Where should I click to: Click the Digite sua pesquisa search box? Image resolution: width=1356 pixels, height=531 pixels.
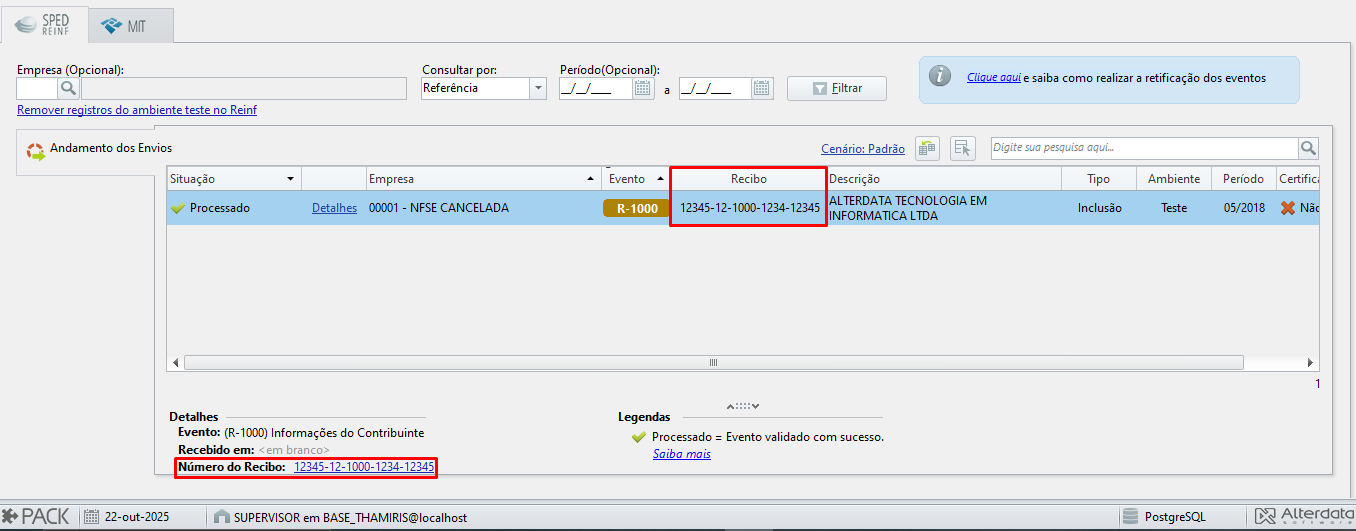click(1144, 148)
